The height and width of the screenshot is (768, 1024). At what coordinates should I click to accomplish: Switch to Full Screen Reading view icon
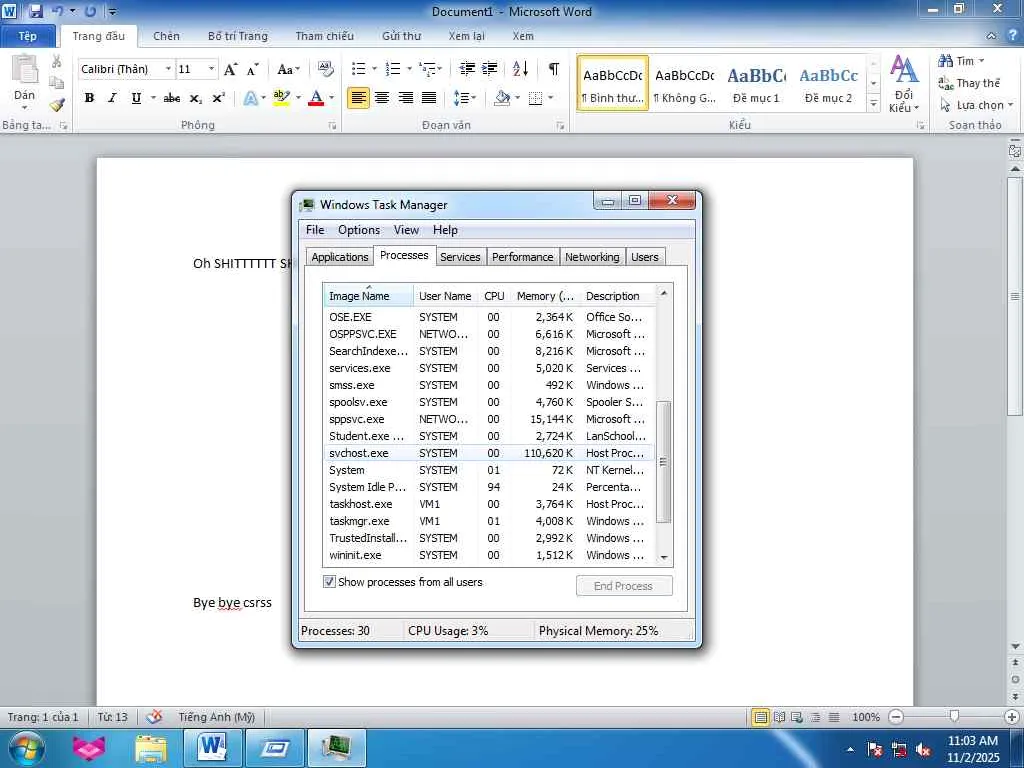tap(779, 717)
